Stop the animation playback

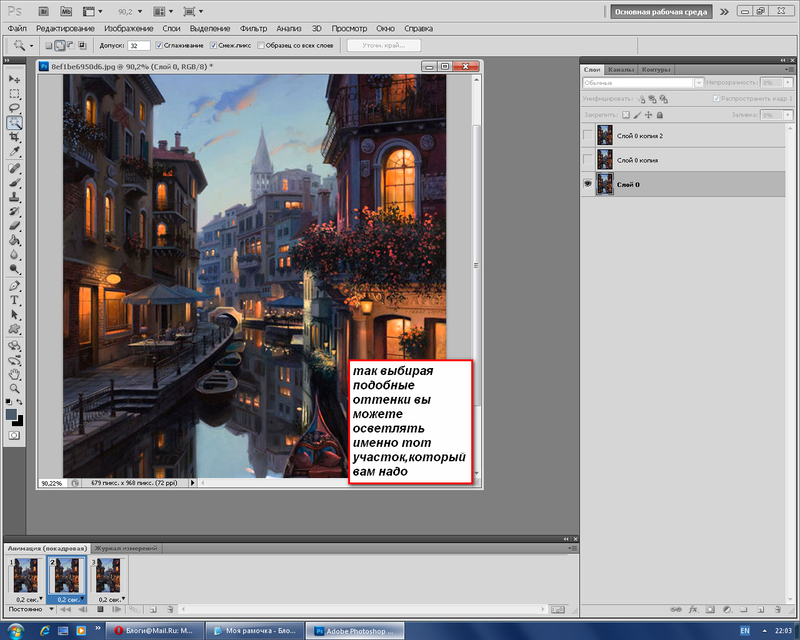click(x=101, y=609)
